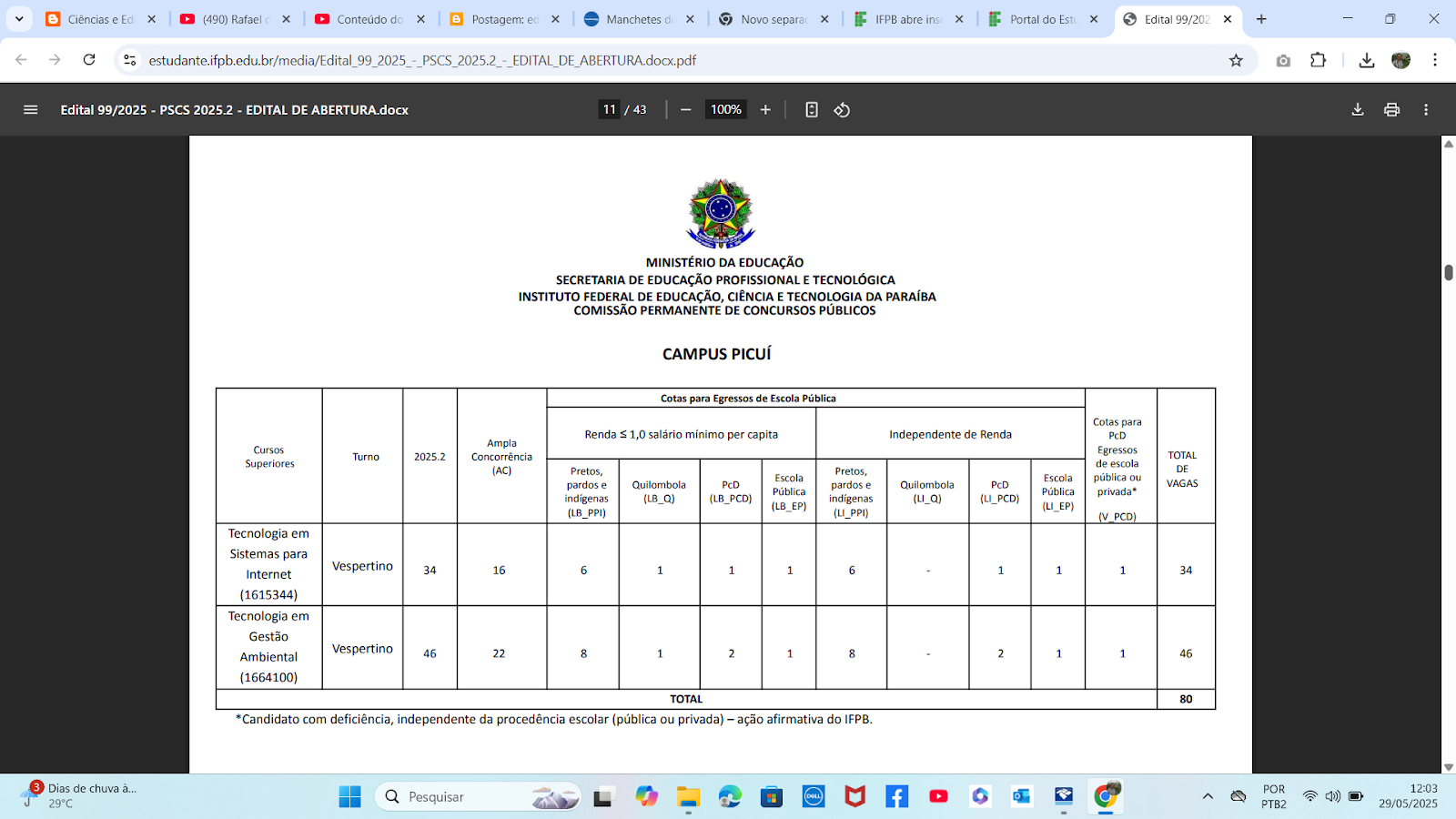The image size is (1456, 819).
Task: Click the document title Edital 99/2025 text
Action: coord(234,110)
